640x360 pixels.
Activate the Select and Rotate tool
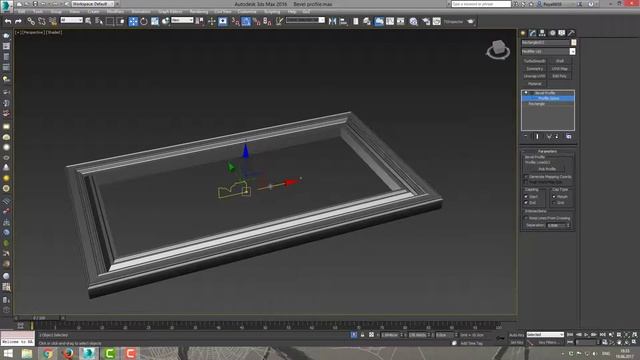tap(144, 21)
